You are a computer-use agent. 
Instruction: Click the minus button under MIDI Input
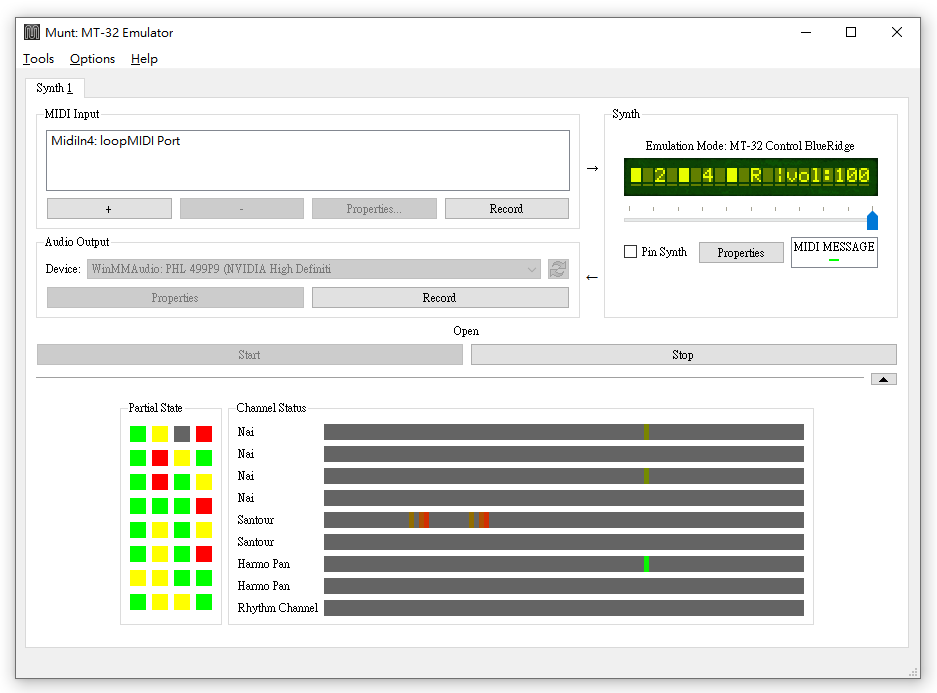(241, 208)
